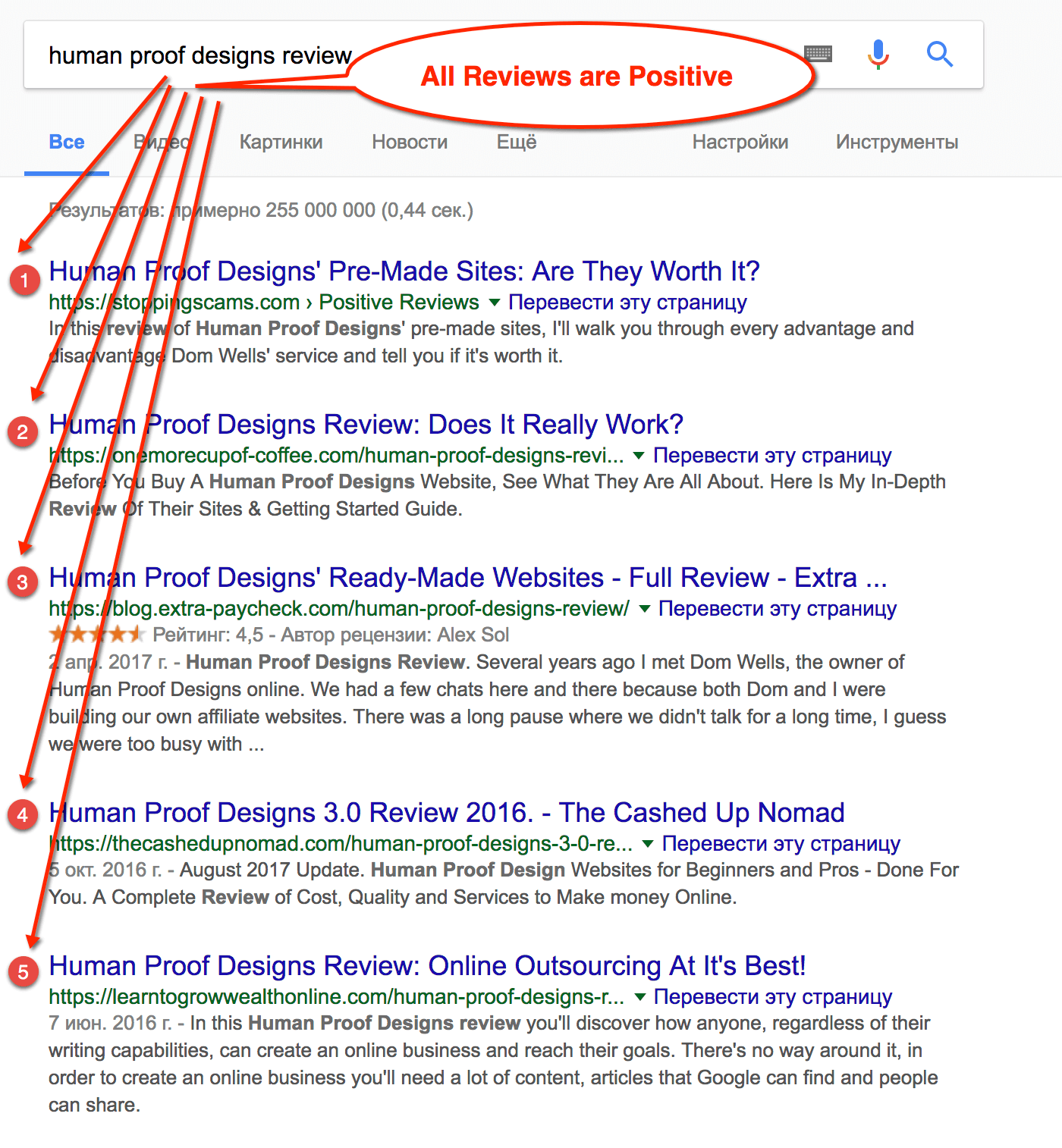Open 'Online Outsourcing At It's Best!' result
The height and width of the screenshot is (1148, 1062).
(x=427, y=966)
